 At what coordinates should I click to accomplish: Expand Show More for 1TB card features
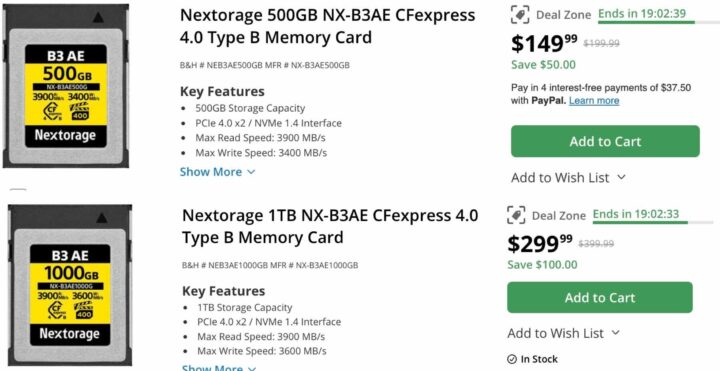click(x=219, y=367)
